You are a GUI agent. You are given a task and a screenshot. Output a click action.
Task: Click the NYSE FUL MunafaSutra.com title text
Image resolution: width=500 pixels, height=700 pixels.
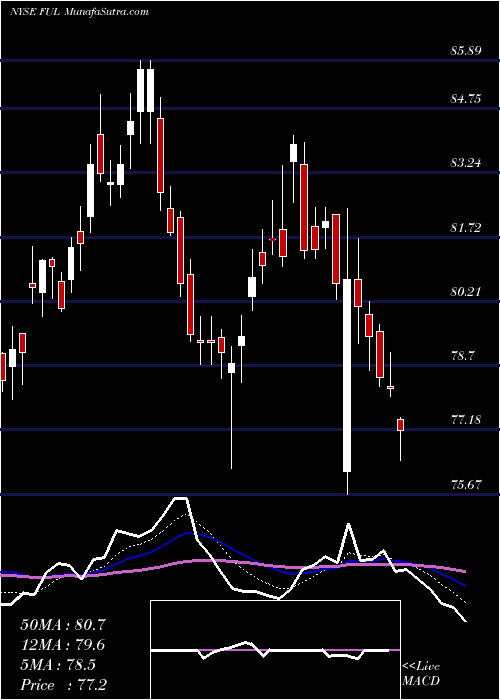(79, 12)
